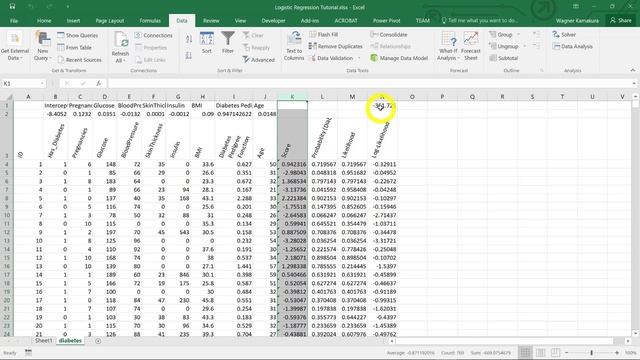640x360 pixels.
Task: Click Zoom out minus button
Action: (567, 352)
